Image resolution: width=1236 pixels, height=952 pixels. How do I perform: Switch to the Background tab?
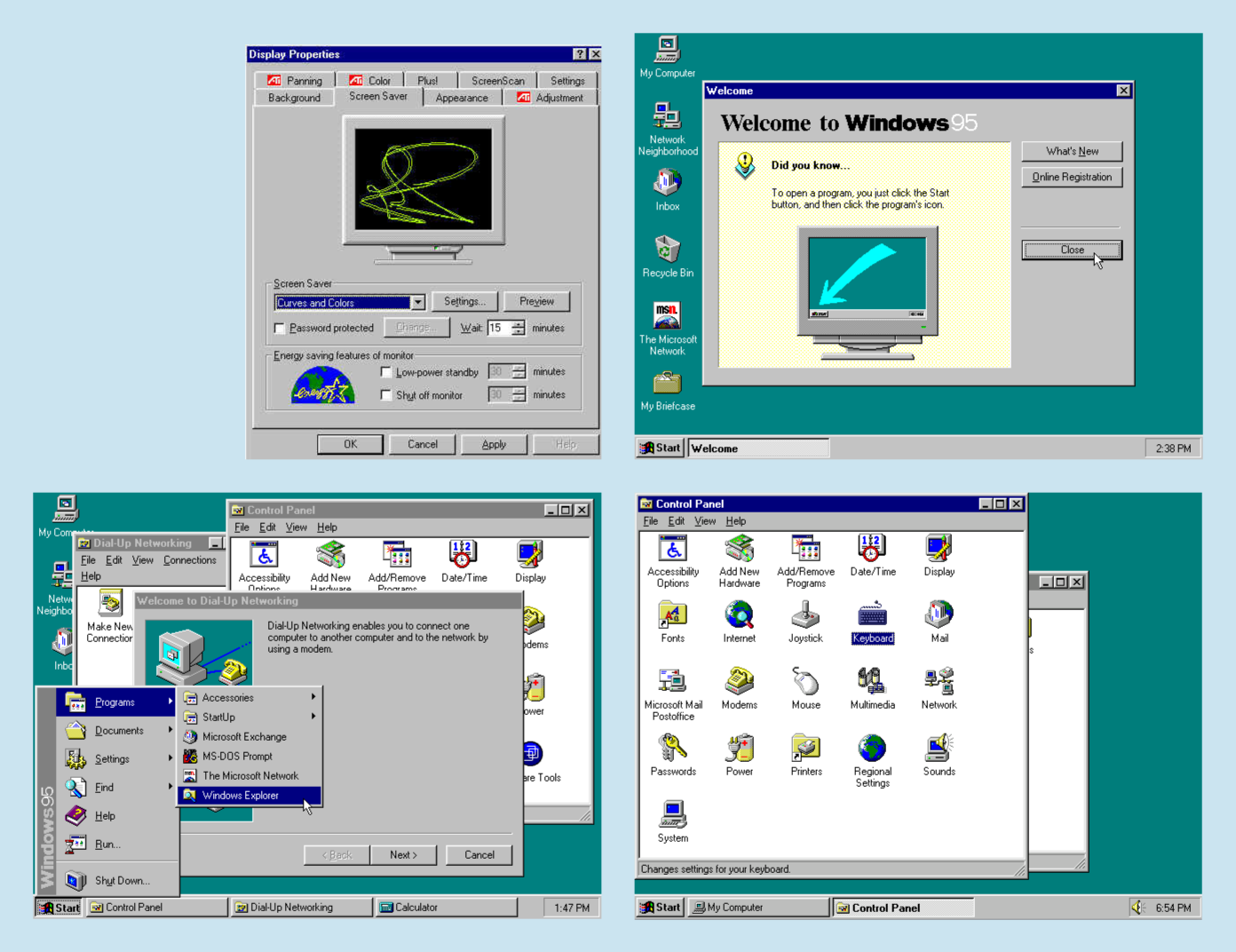click(294, 98)
